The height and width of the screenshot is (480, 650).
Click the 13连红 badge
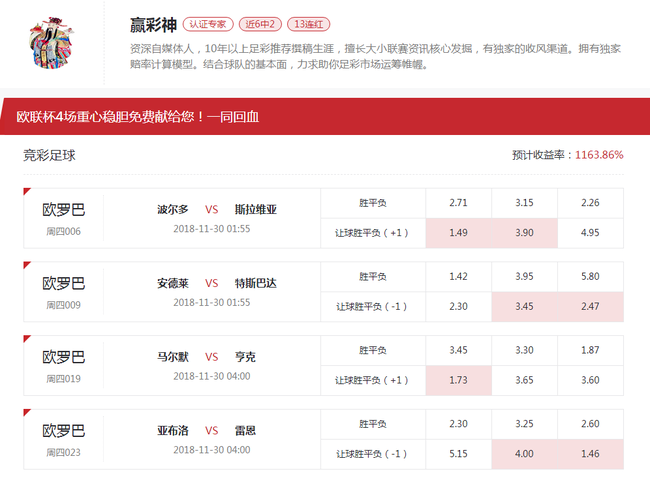pyautogui.click(x=309, y=24)
